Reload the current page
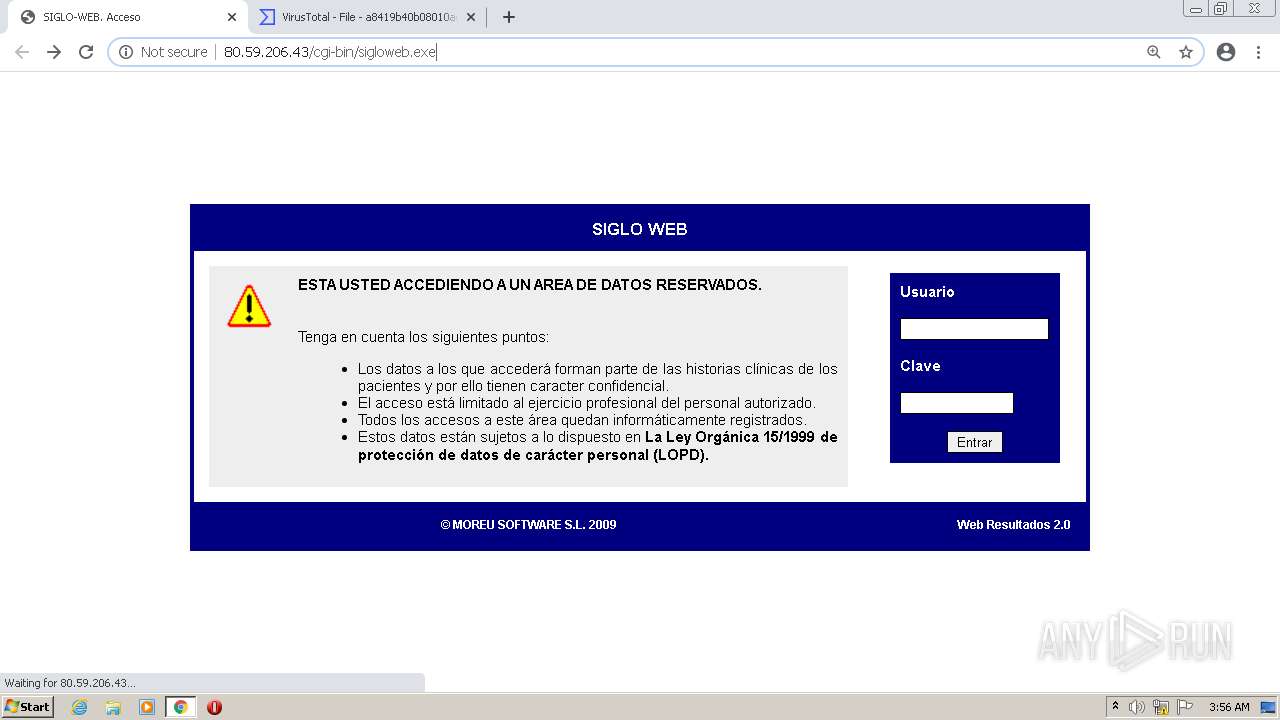1280x720 pixels. click(86, 52)
